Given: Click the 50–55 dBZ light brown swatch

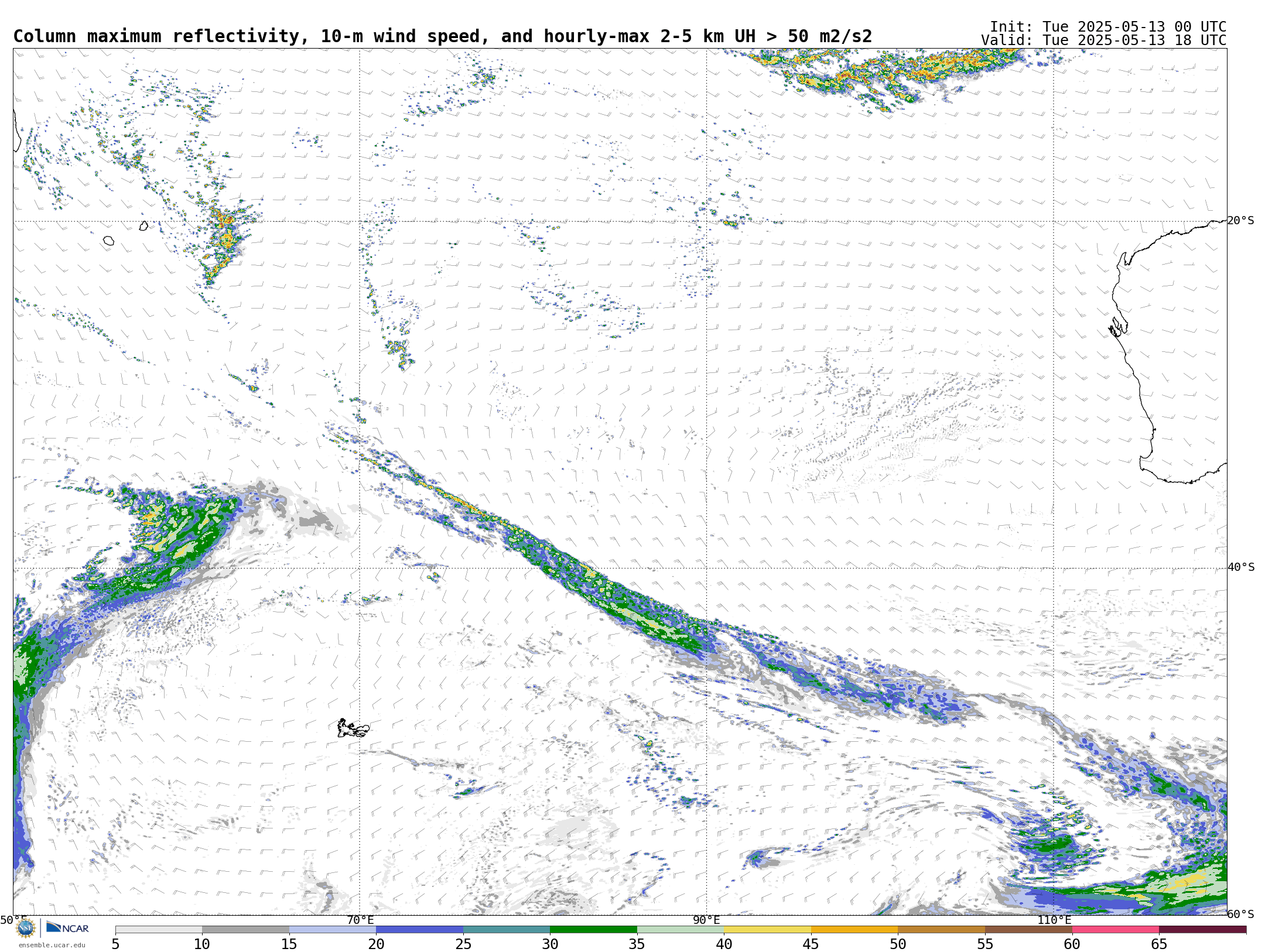Looking at the screenshot, I should pos(941,930).
